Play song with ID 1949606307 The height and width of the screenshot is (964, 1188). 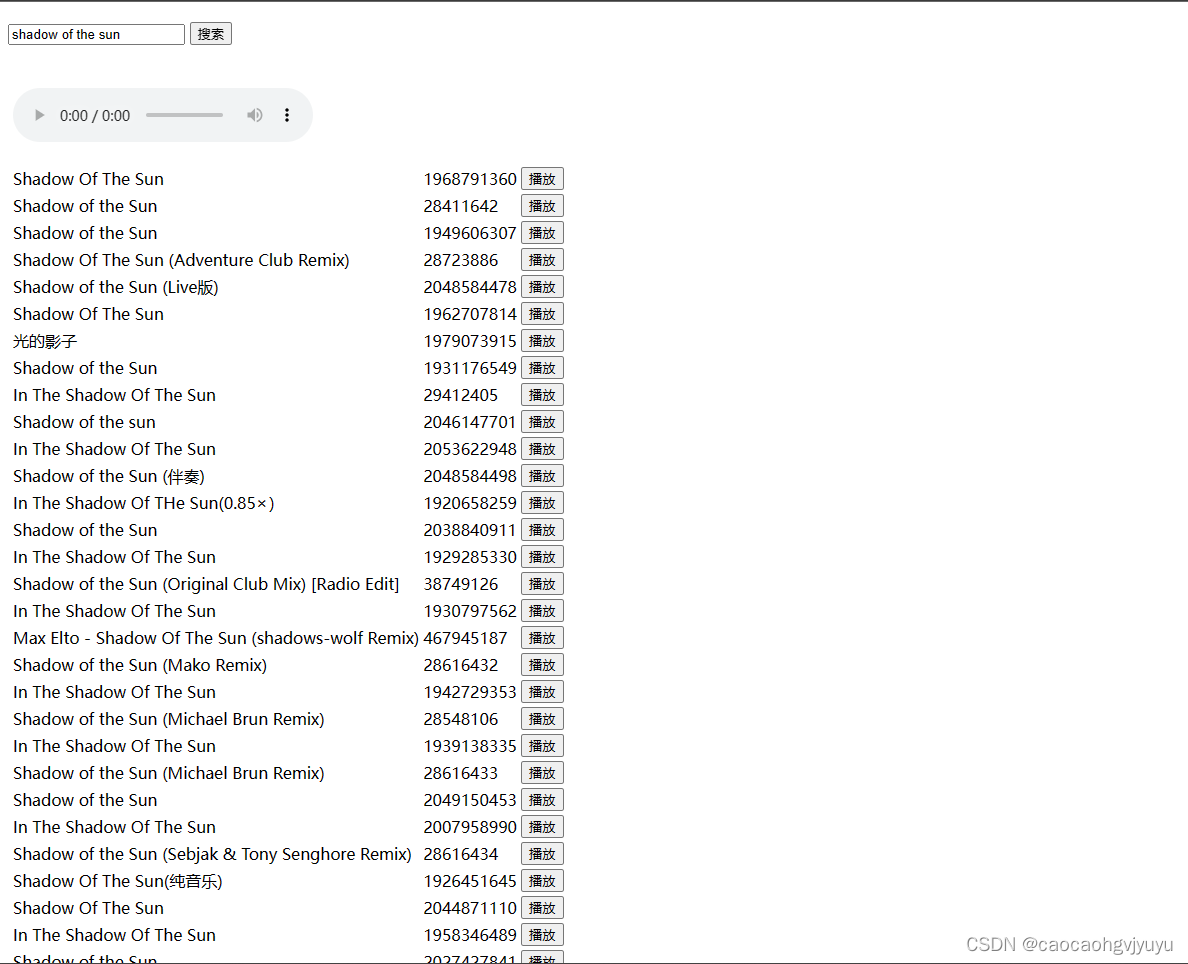542,233
